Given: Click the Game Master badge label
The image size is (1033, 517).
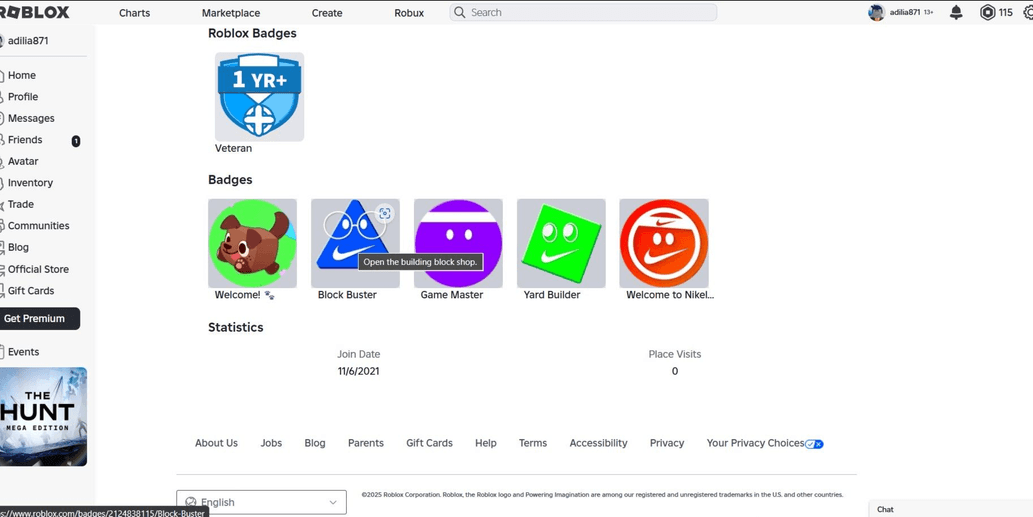Looking at the screenshot, I should click(x=452, y=295).
